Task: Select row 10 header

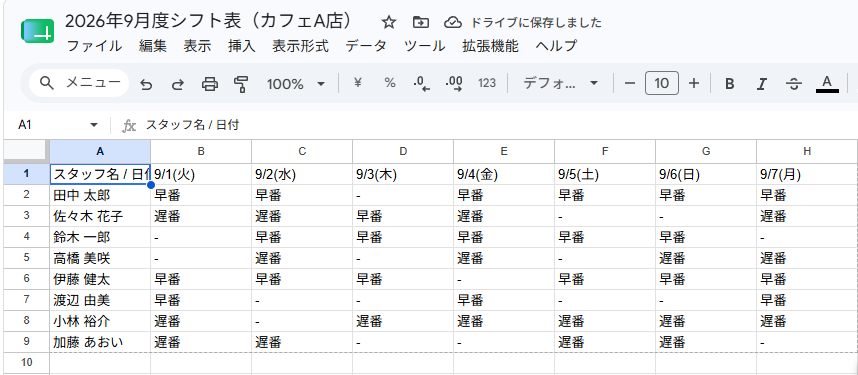Action: tap(27, 362)
